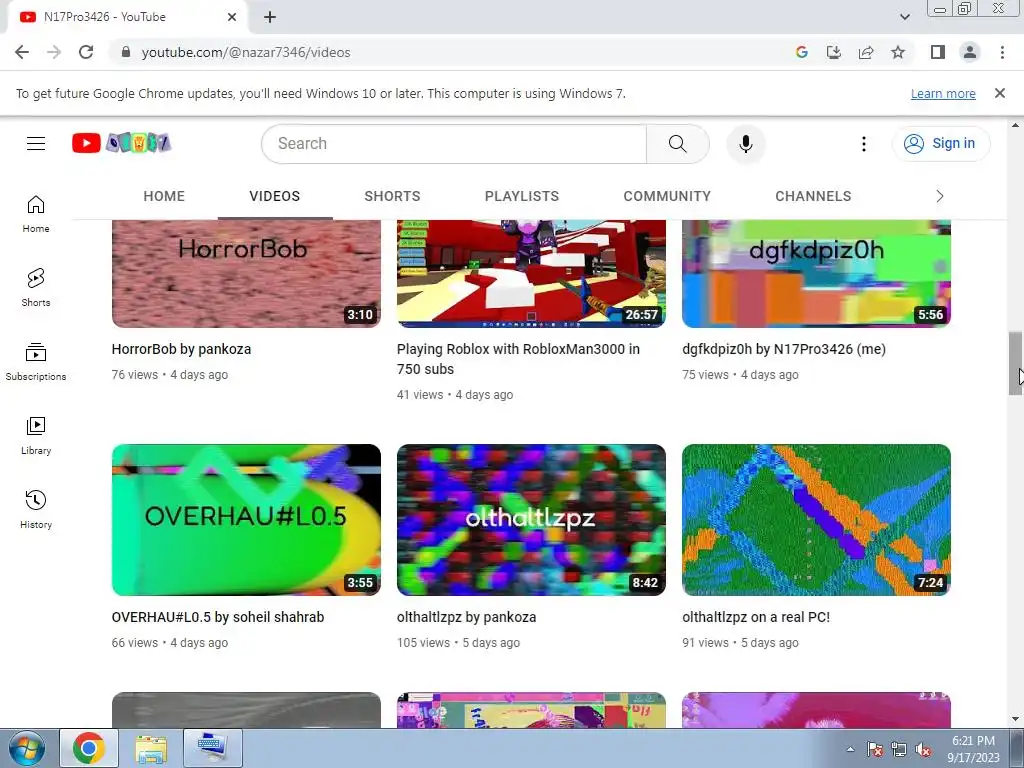Go to Home in the sidebar
This screenshot has height=768, width=1024.
pyautogui.click(x=36, y=214)
